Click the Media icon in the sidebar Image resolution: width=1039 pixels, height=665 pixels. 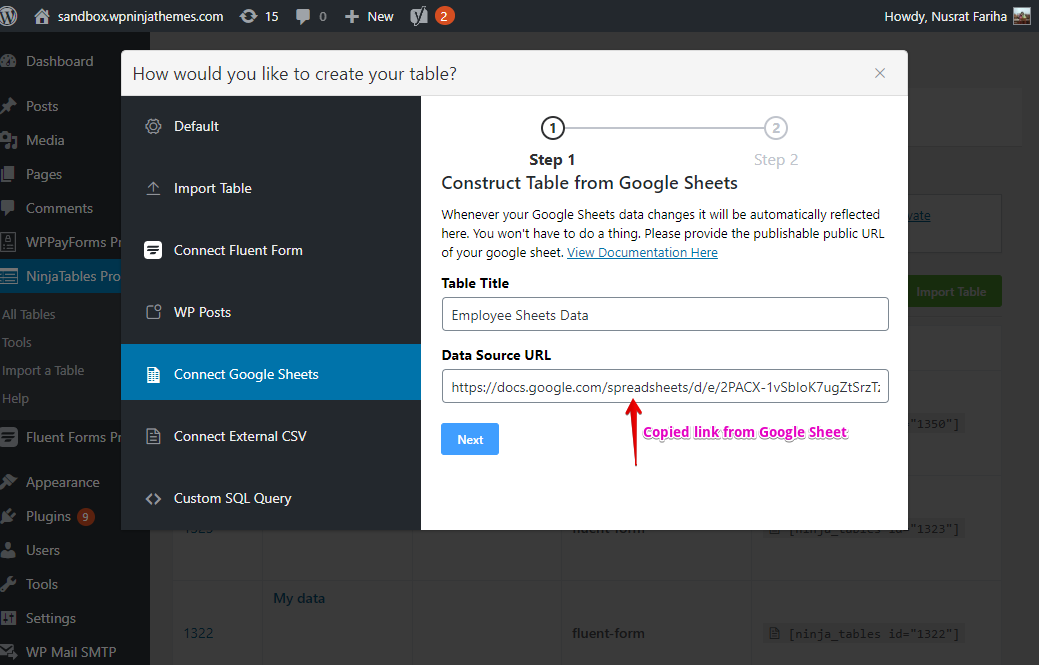pyautogui.click(x=8, y=140)
